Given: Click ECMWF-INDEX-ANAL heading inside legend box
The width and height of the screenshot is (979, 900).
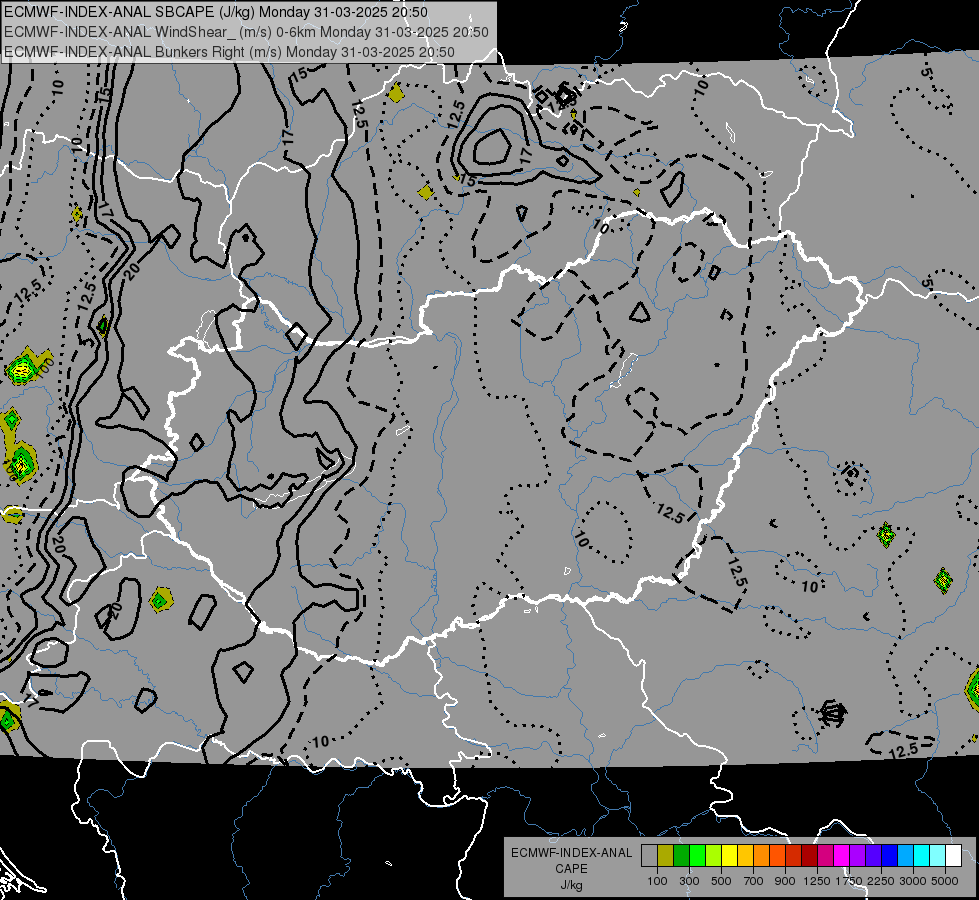Looking at the screenshot, I should click(x=572, y=853).
